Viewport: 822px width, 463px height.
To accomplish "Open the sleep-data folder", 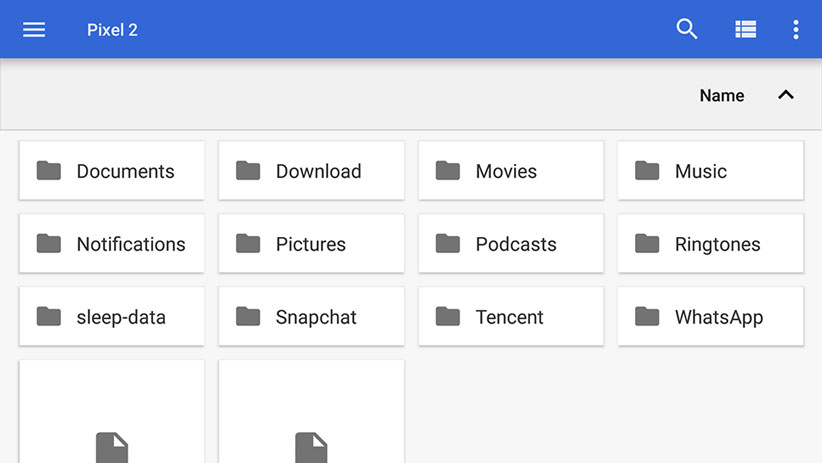I will [111, 317].
